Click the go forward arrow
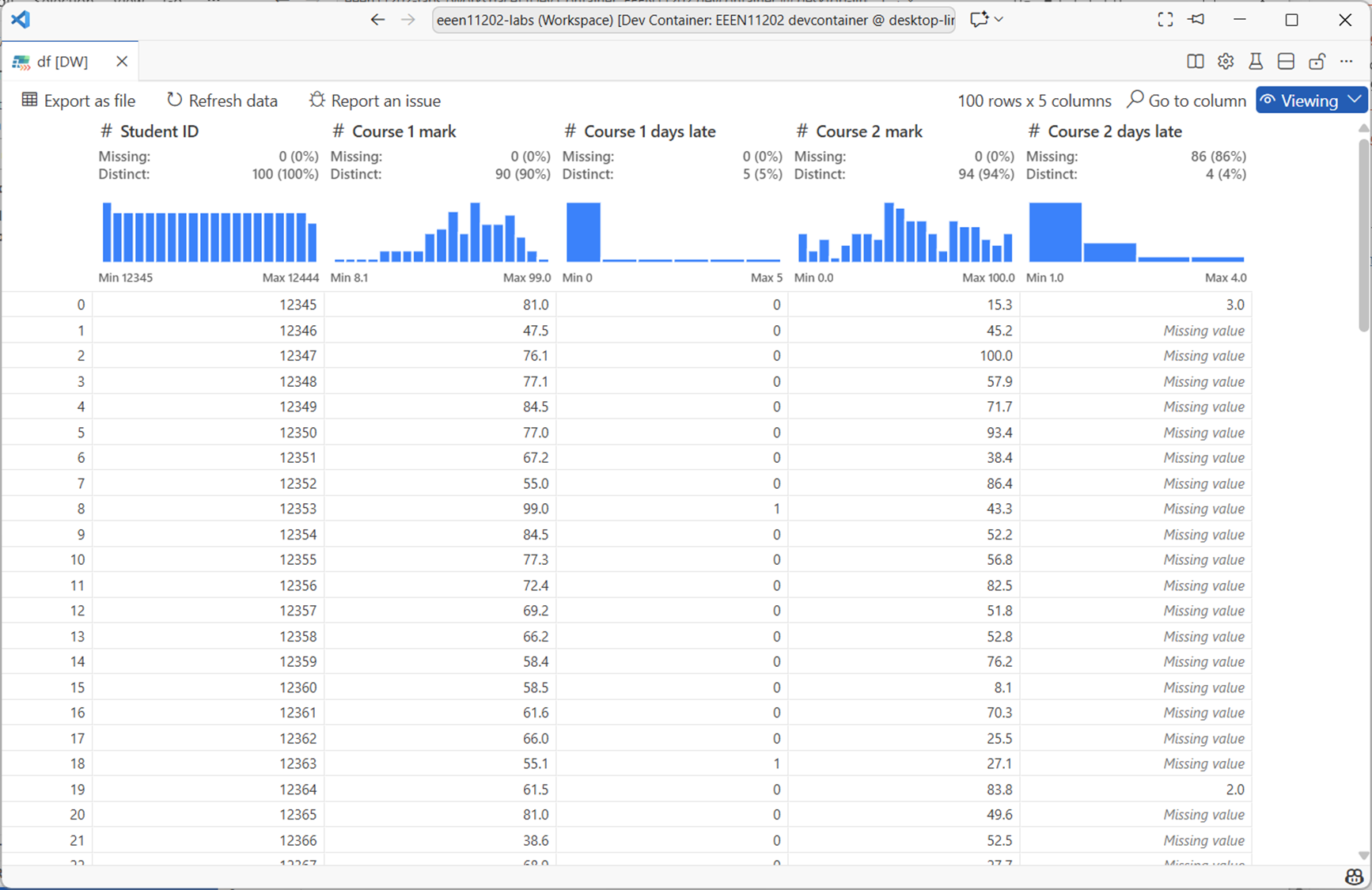This screenshot has height=890, width=1372. pyautogui.click(x=408, y=20)
